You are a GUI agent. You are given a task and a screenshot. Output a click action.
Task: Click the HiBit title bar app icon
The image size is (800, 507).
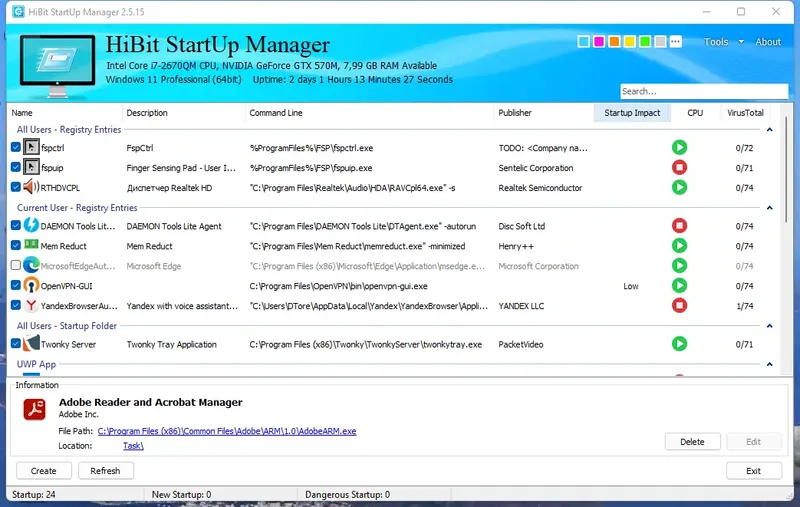point(18,11)
